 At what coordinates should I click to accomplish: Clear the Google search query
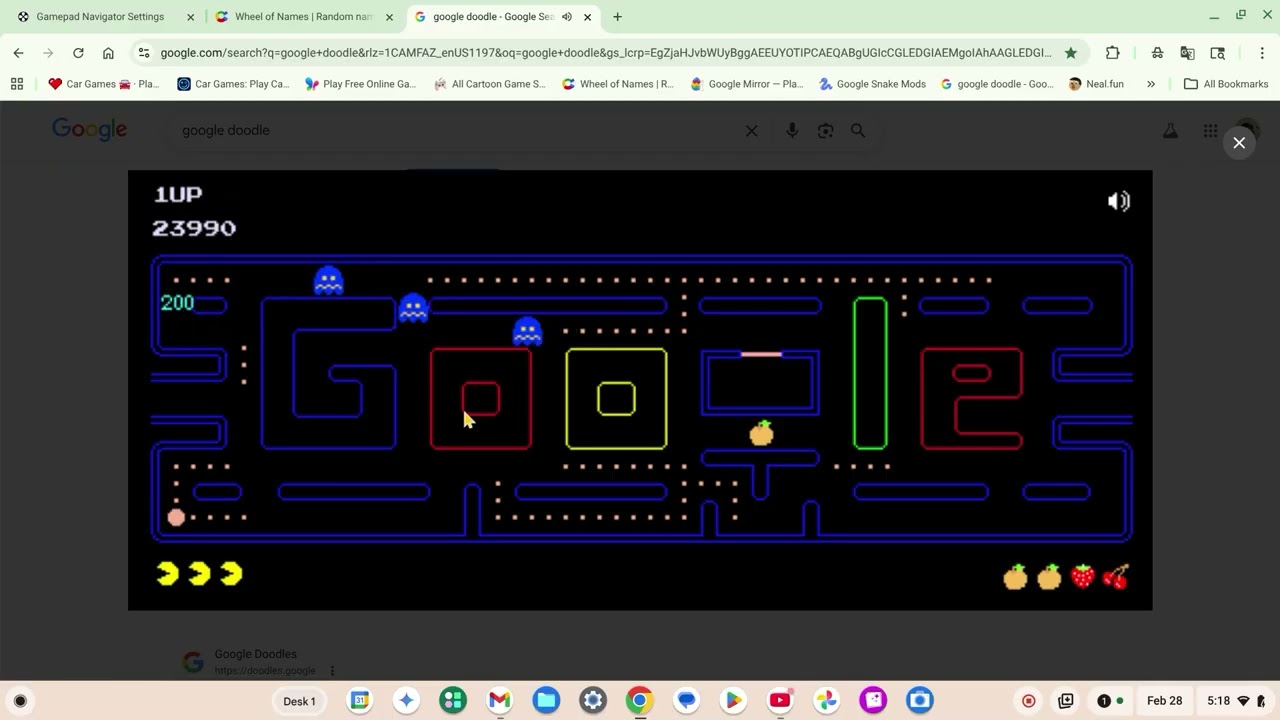[751, 130]
